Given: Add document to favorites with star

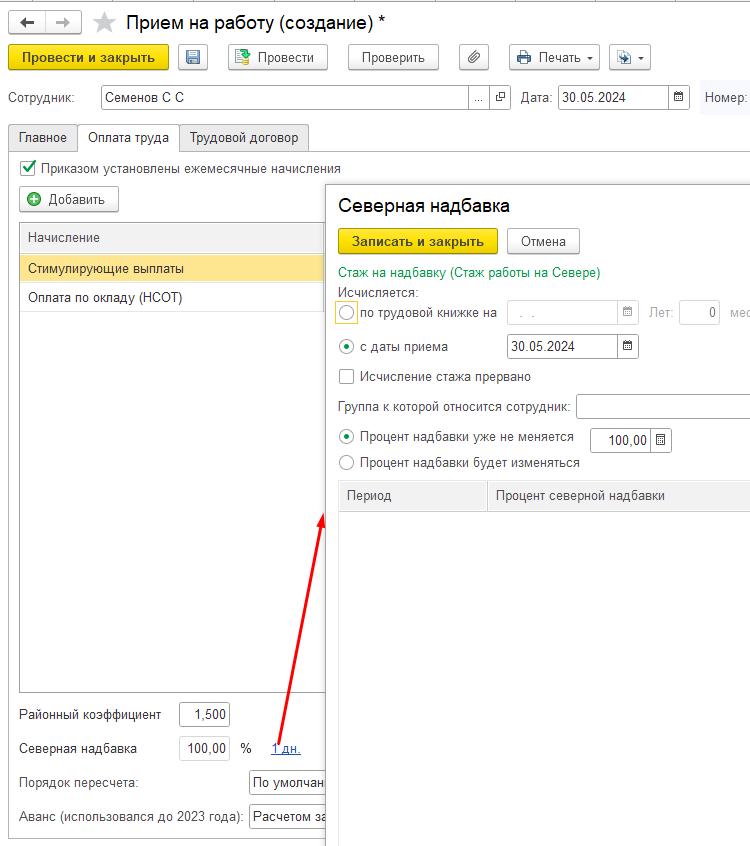Looking at the screenshot, I should (104, 22).
